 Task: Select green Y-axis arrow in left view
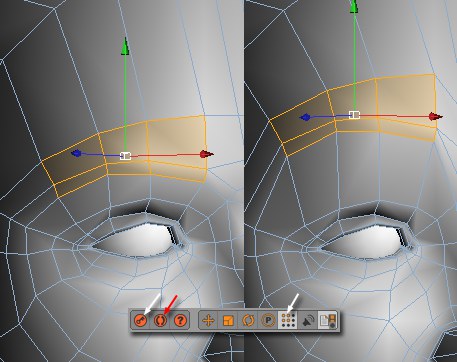(125, 47)
